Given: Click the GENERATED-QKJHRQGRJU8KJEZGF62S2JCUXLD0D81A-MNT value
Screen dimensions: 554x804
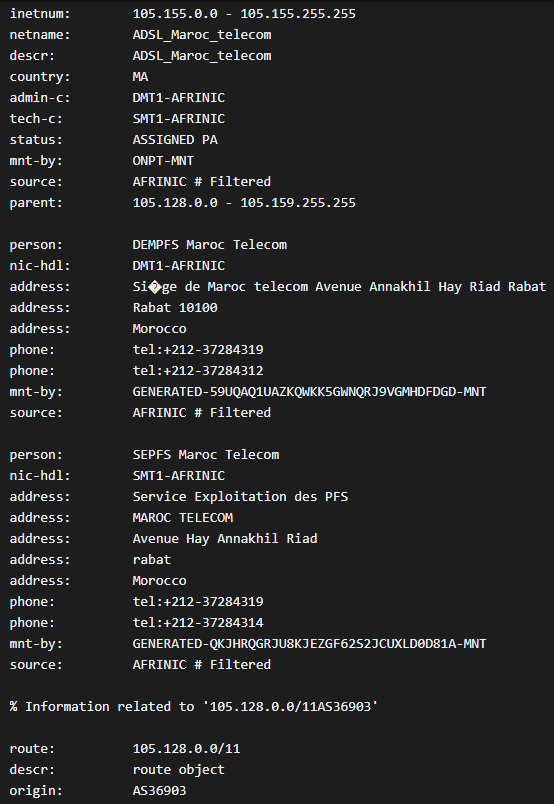Looking at the screenshot, I should (x=309, y=644).
